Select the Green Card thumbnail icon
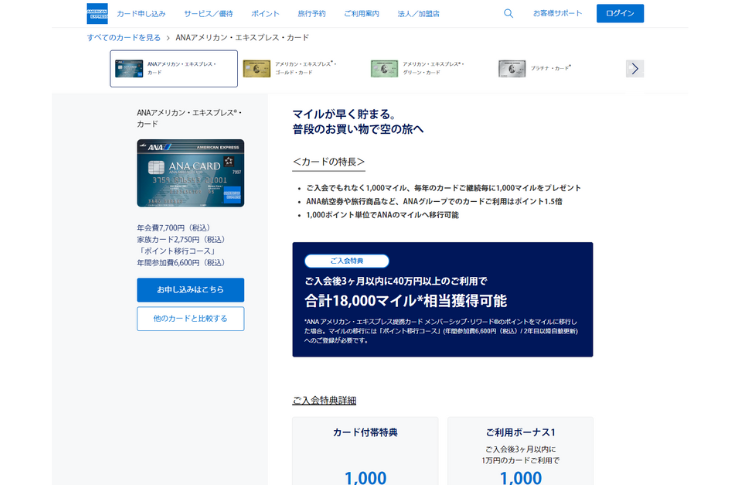 tap(384, 69)
